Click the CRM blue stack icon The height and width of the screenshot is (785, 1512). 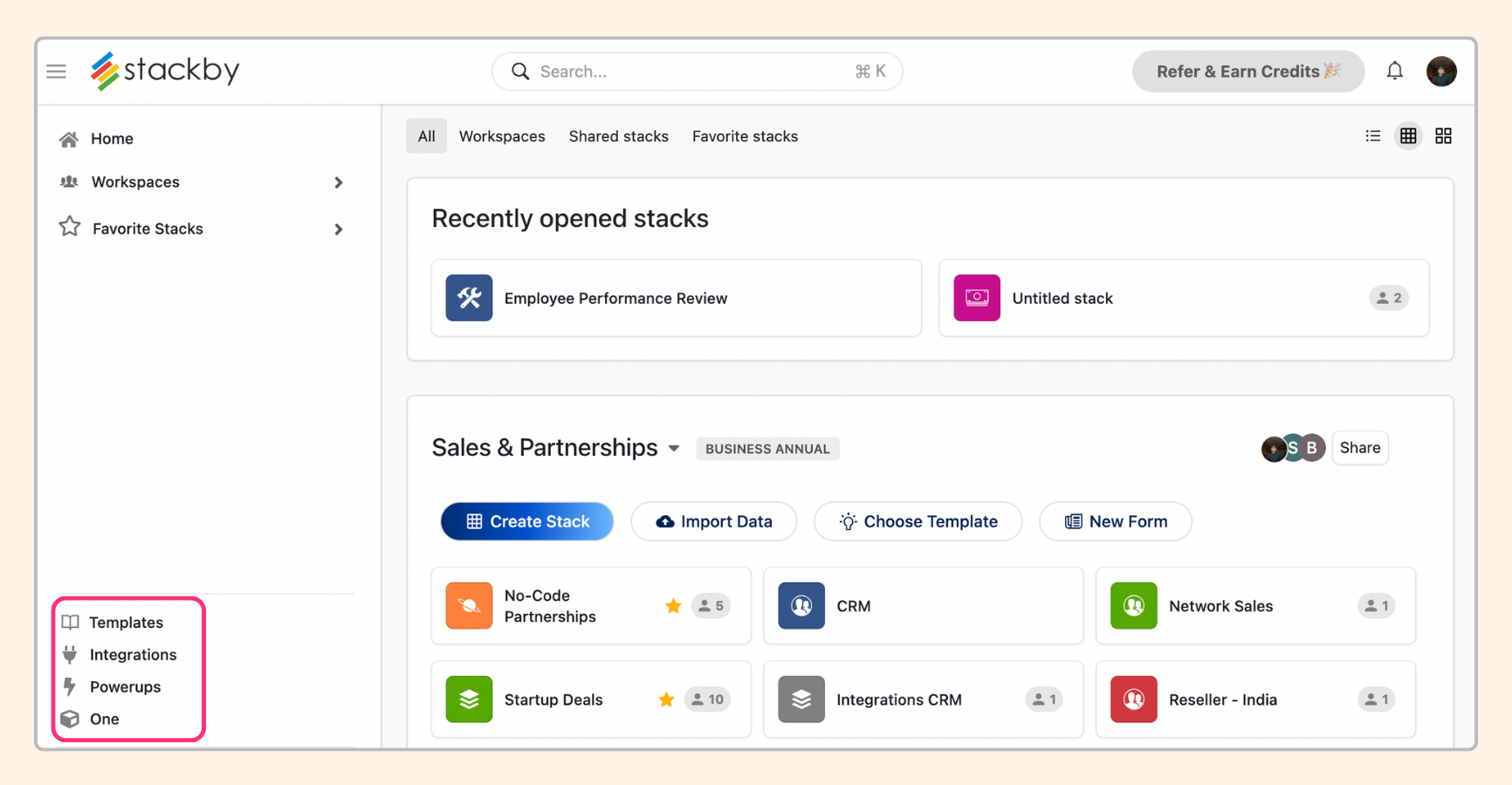[801, 606]
